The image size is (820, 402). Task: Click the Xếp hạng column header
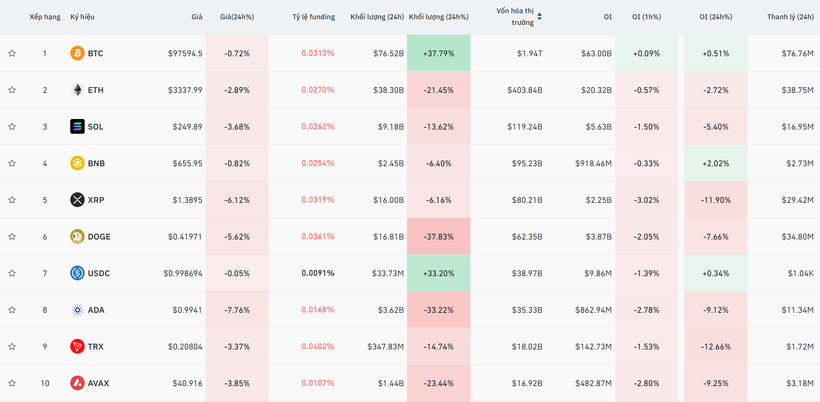[x=44, y=17]
